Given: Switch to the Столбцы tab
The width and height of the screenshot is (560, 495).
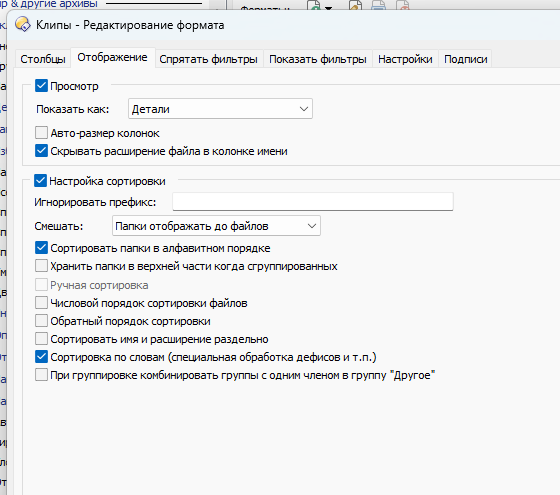Looking at the screenshot, I should [43, 59].
